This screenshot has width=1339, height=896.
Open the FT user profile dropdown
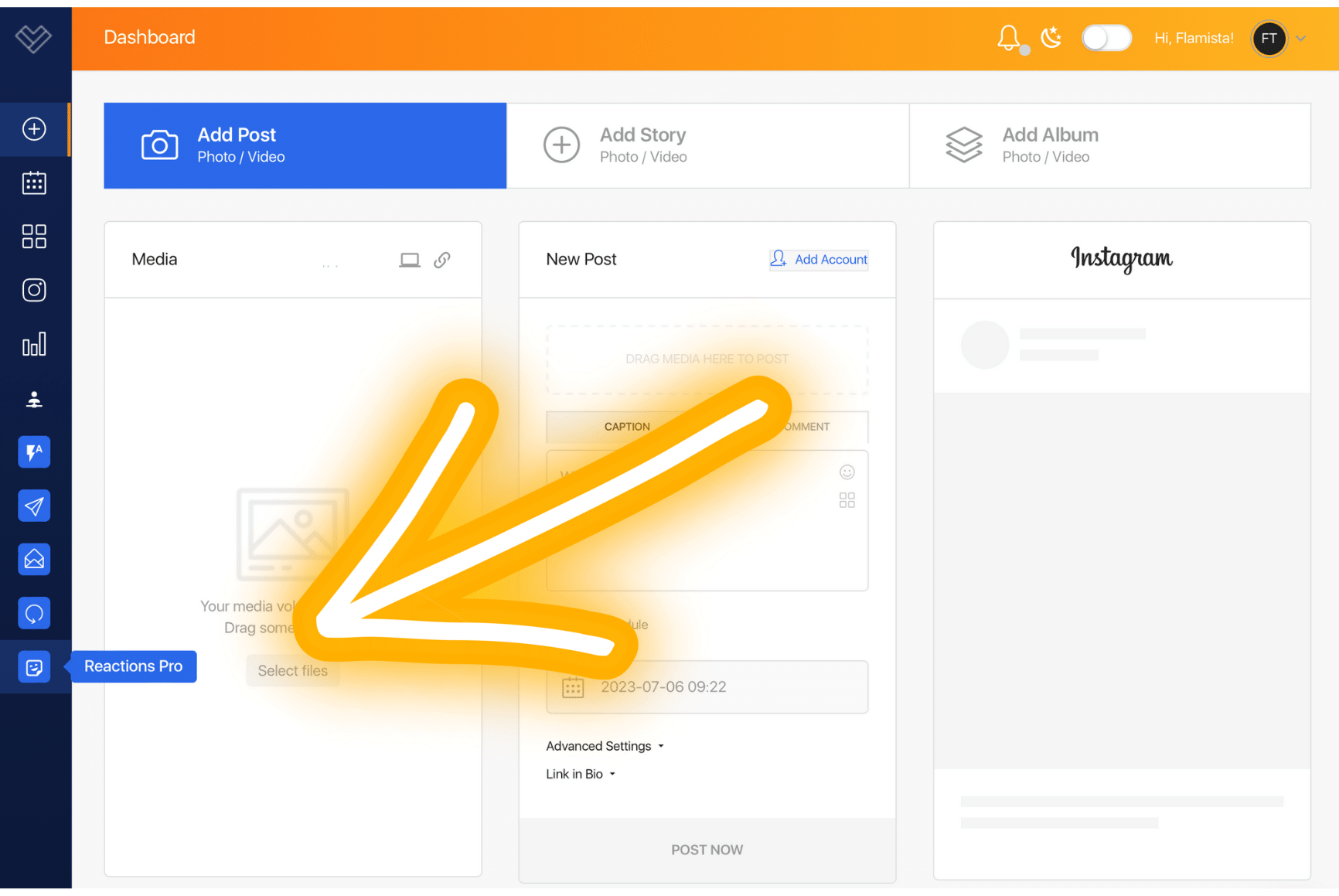pos(1279,39)
